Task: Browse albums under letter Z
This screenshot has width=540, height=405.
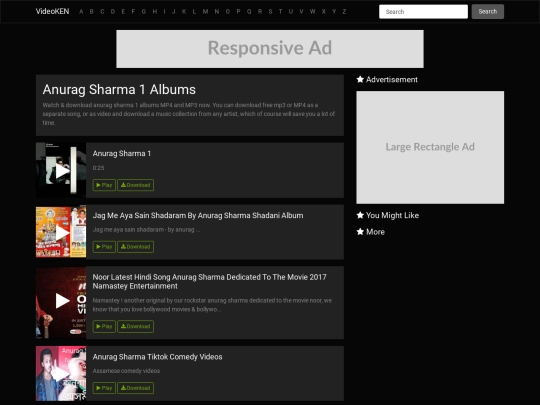Action: tap(344, 11)
